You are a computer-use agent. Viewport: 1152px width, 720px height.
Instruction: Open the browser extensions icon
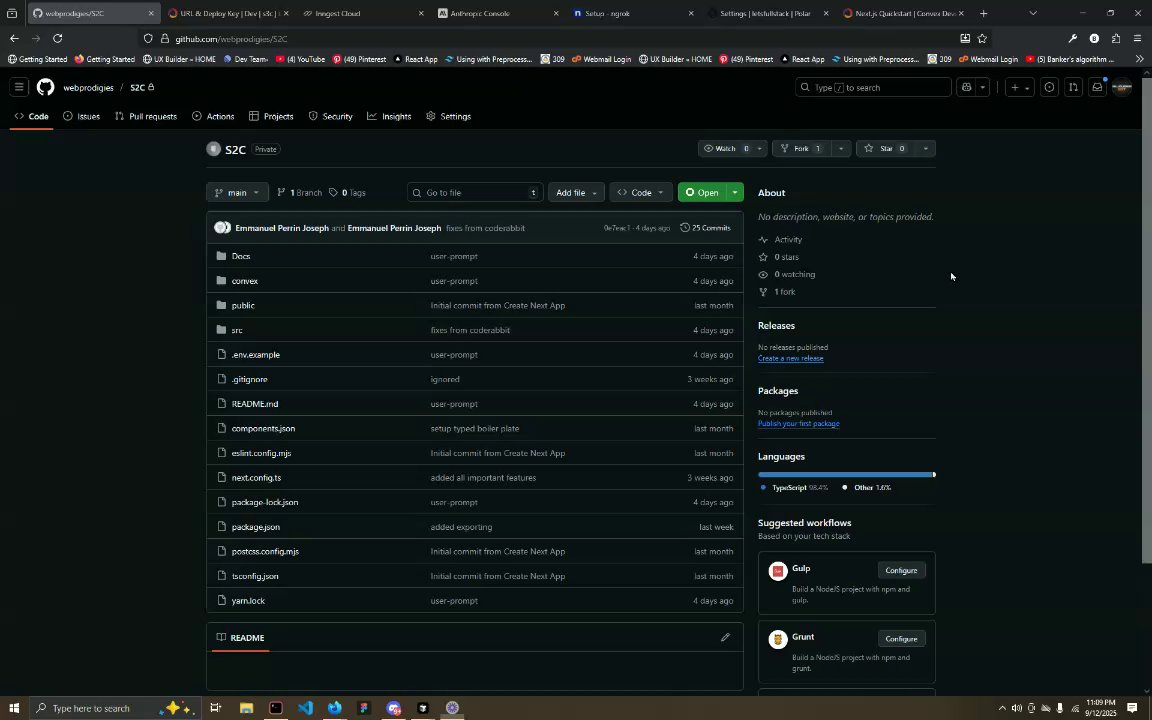1116,38
